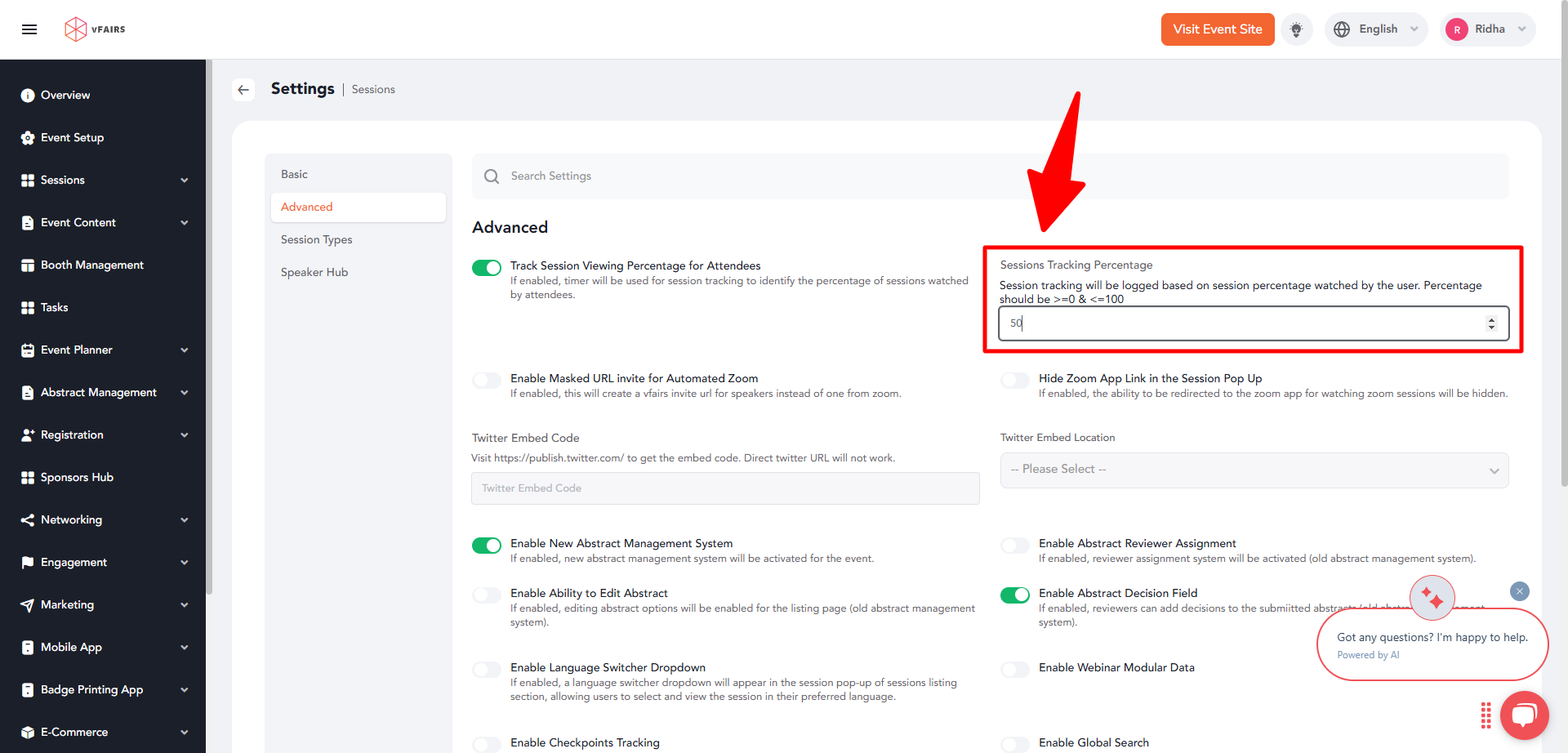This screenshot has width=1568, height=753.
Task: Click the Sessions breadcrumb text
Action: point(373,90)
